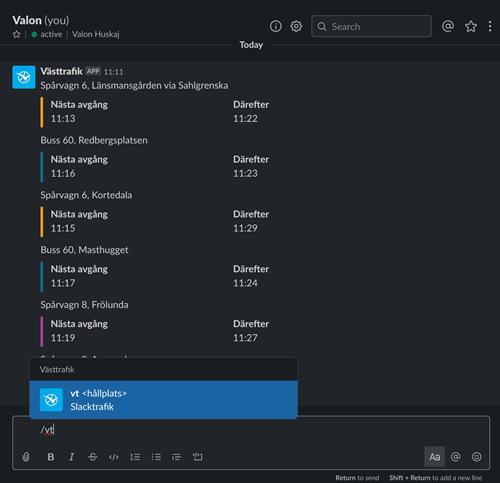Screen dimensions: 500x483
Task: Select text Spårvagn 6, Länsmansgården via Sahlgrenska
Action: [x=134, y=86]
